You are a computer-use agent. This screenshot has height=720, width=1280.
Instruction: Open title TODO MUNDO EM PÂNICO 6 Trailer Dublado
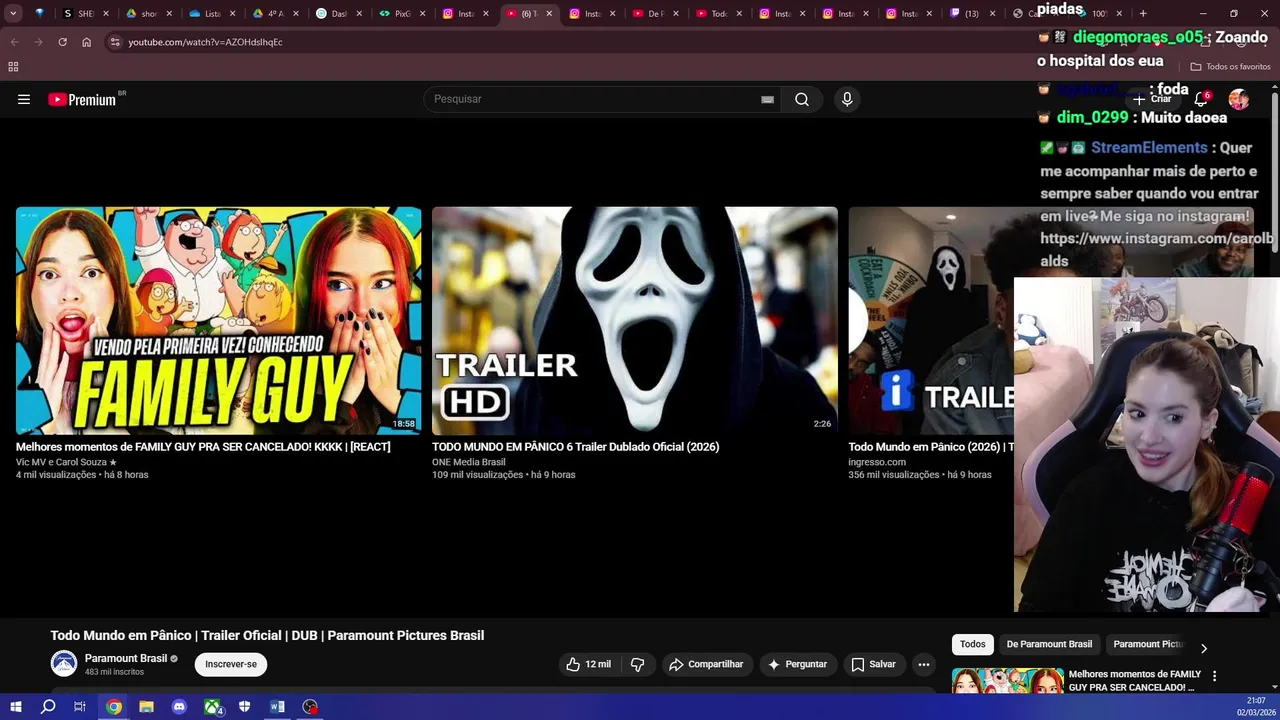coord(575,447)
